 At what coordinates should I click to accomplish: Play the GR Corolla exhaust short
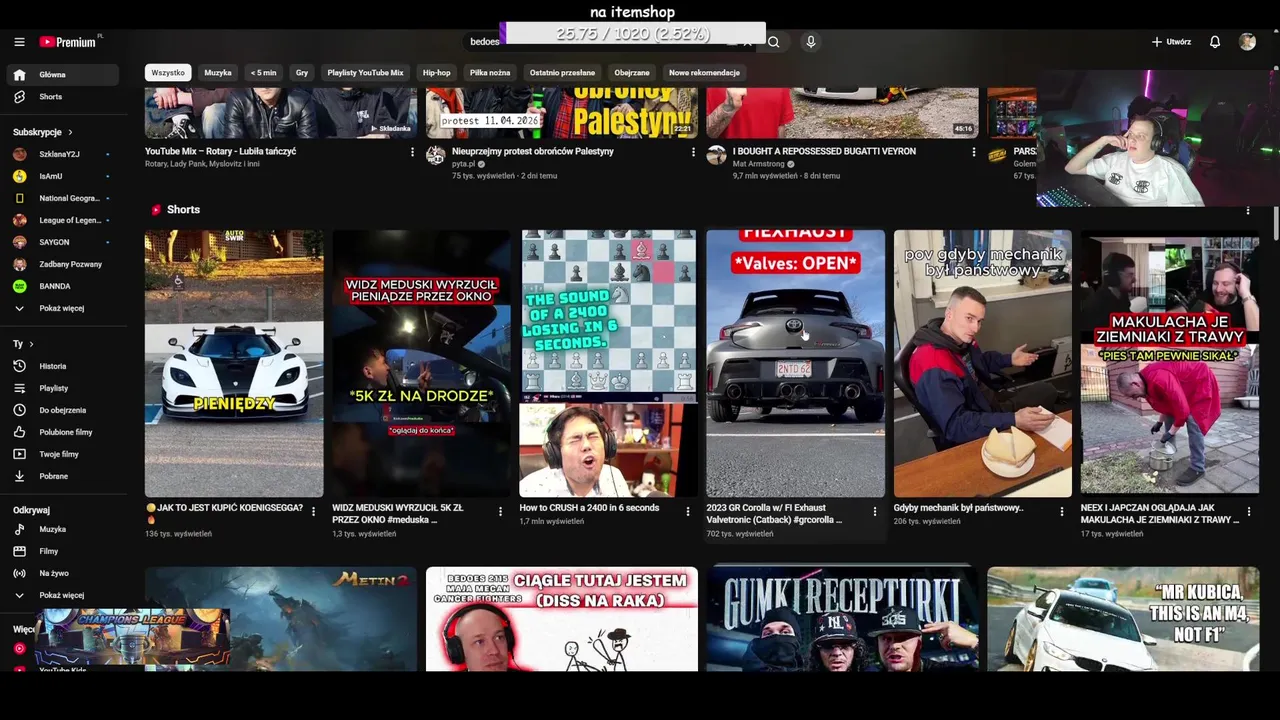click(x=795, y=363)
